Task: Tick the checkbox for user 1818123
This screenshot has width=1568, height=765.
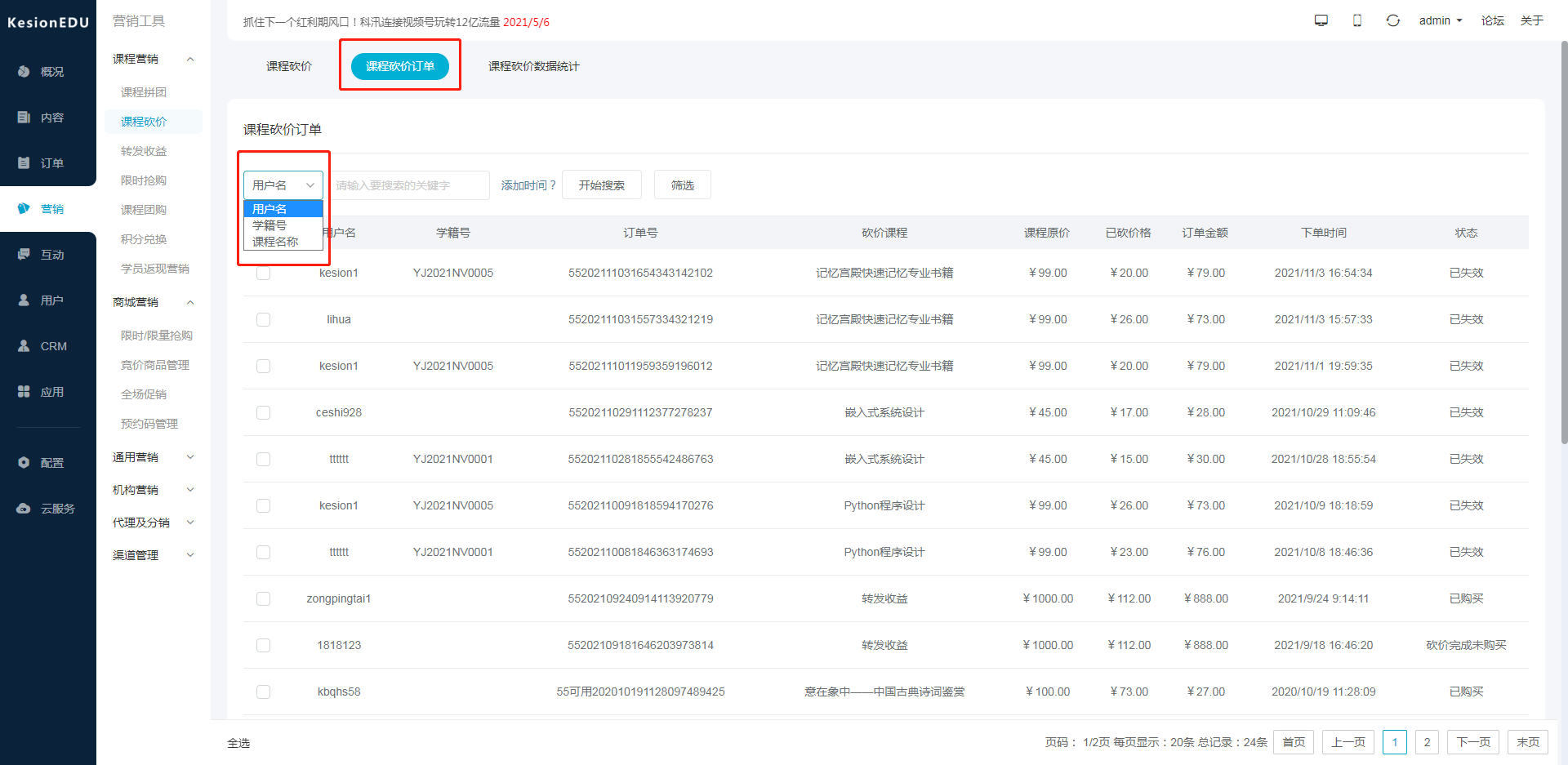Action: click(x=263, y=645)
